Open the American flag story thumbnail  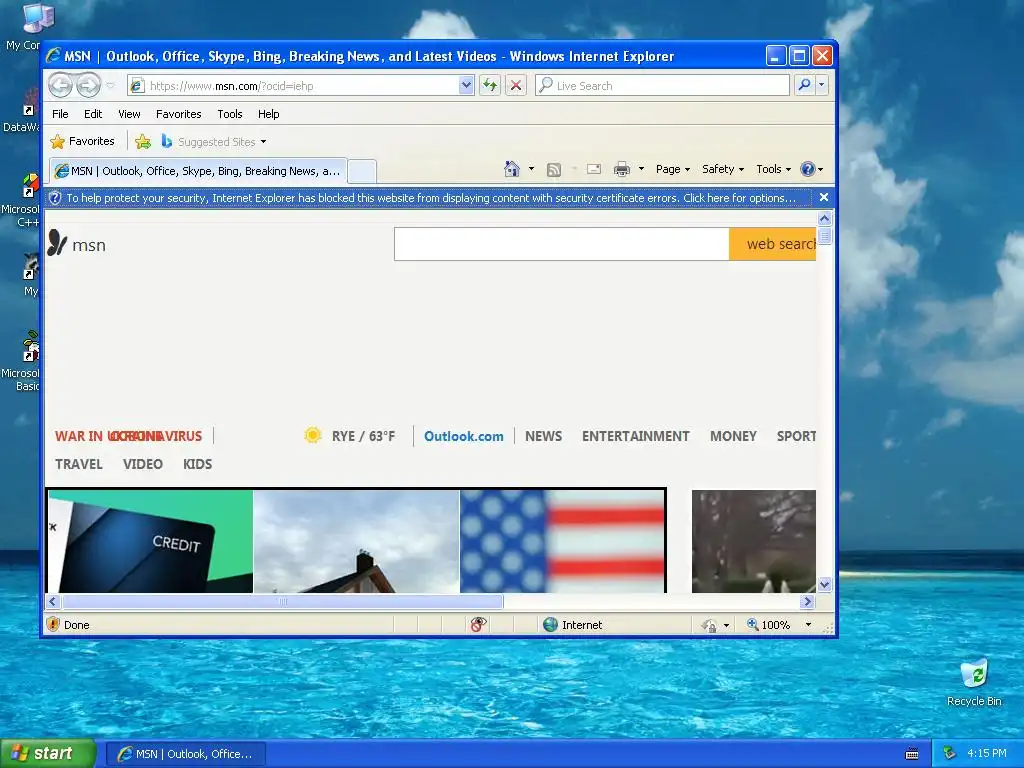click(562, 541)
